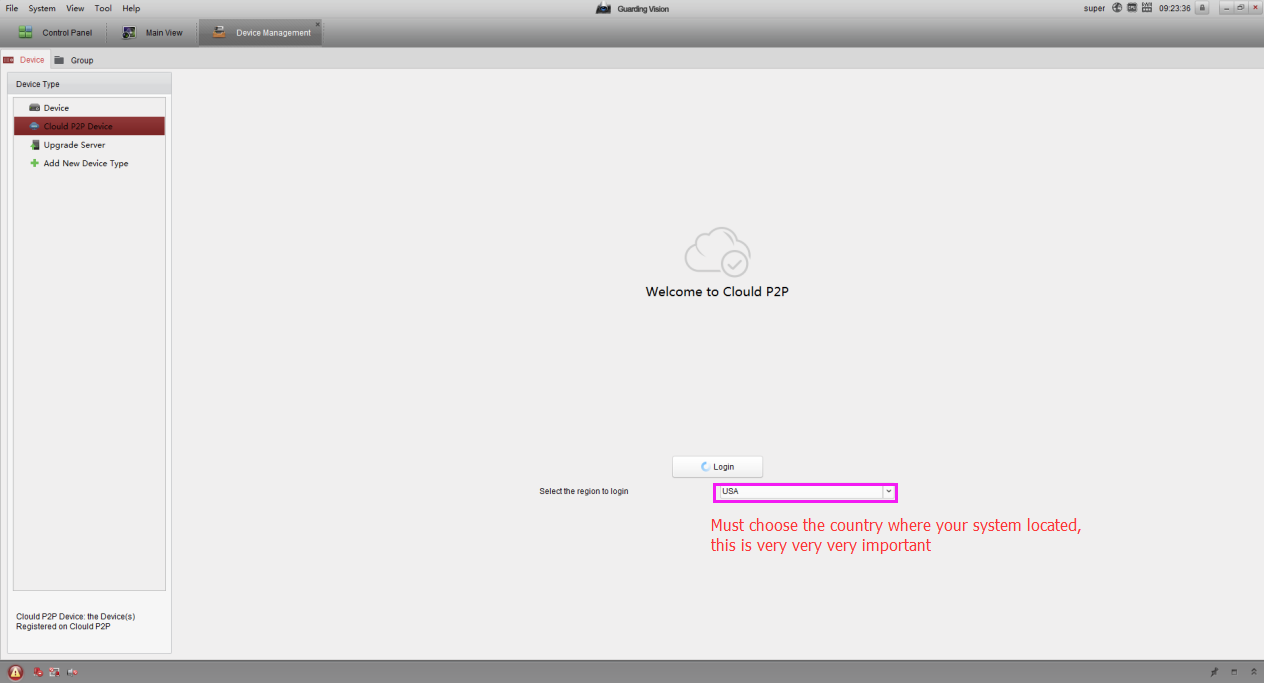Close the Device Management tab
The image size is (1264, 683).
point(318,24)
